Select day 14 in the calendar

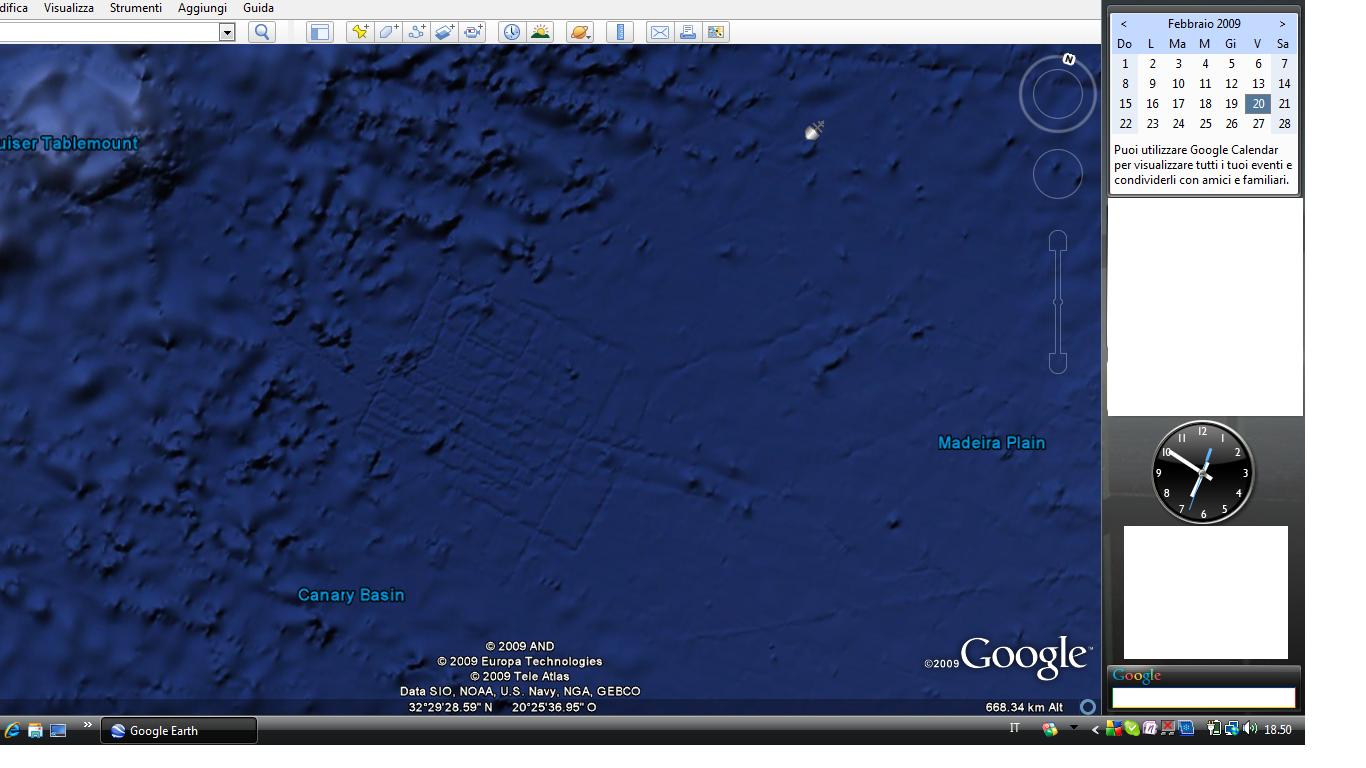[1284, 84]
